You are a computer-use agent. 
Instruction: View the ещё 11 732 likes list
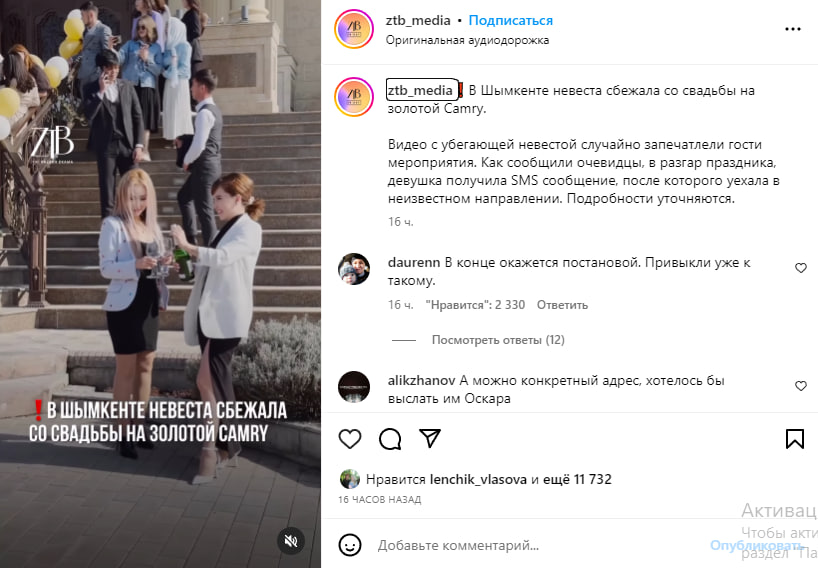[x=577, y=479]
